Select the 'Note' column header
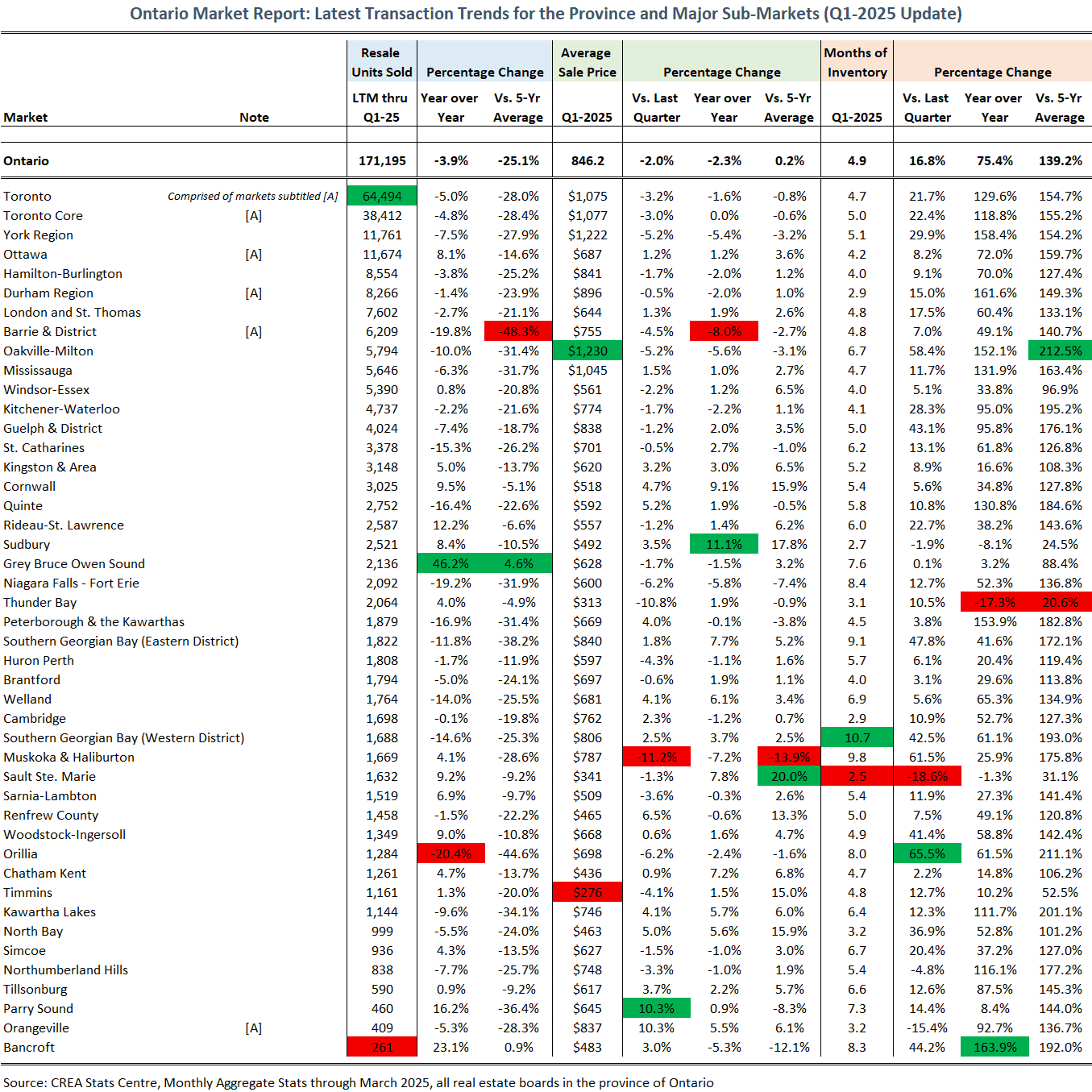This screenshot has height=1092, width=1092. point(254,118)
